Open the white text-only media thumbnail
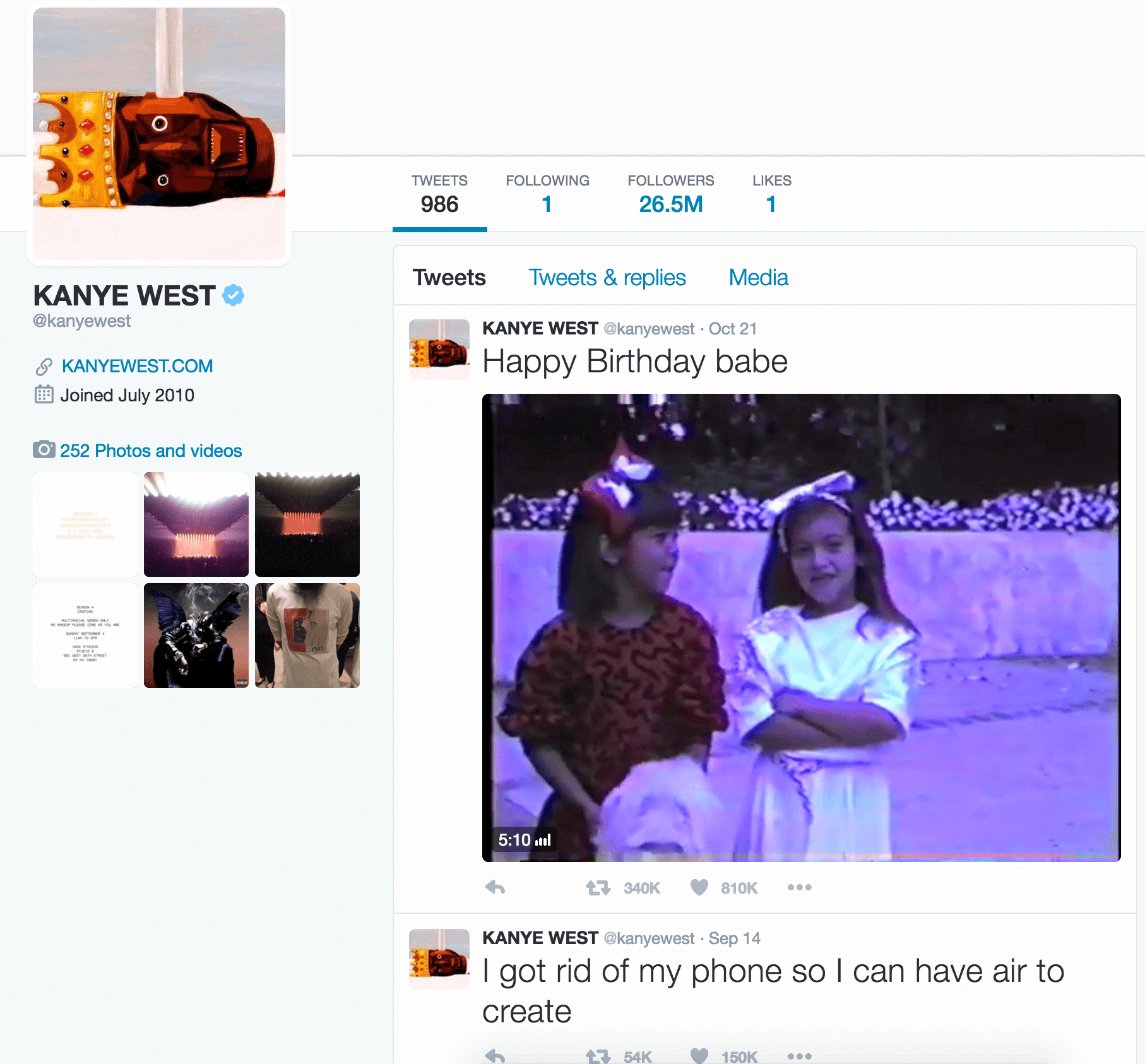The height and width of the screenshot is (1064, 1145). click(x=85, y=524)
